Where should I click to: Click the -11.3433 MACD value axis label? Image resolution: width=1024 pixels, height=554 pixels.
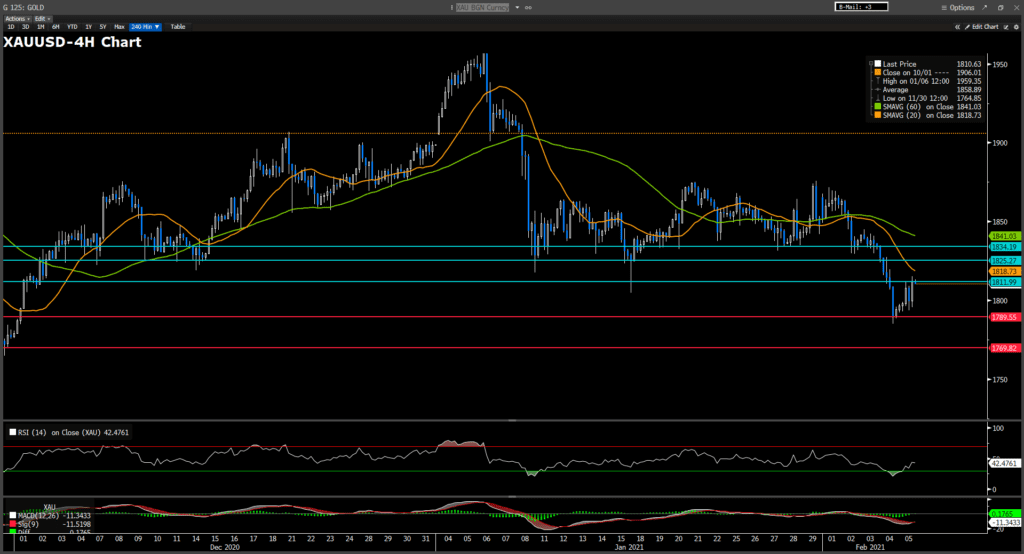[x=1004, y=523]
